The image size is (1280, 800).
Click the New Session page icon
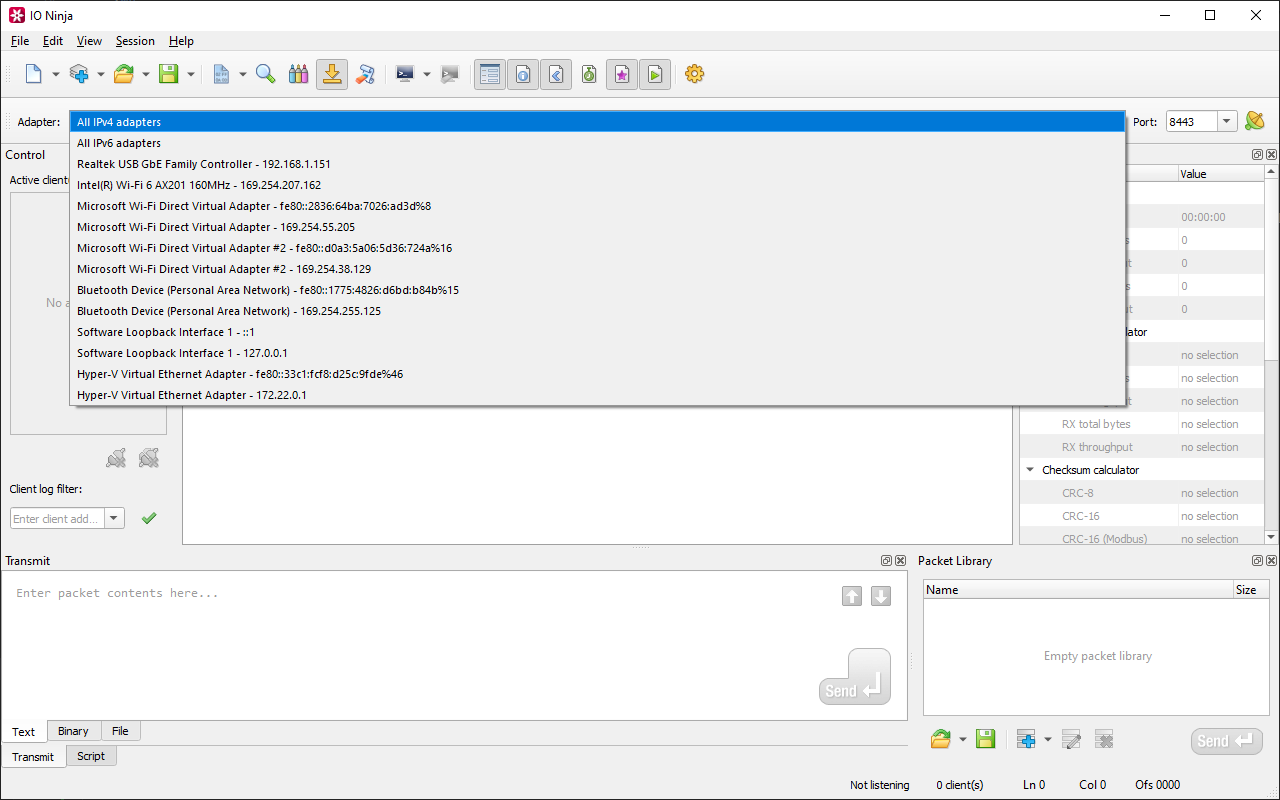[x=34, y=74]
